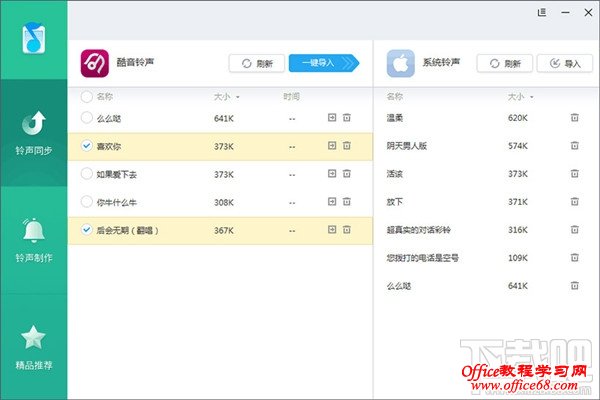
Task: Click the 名称 header in 系统铃声
Action: pos(395,96)
